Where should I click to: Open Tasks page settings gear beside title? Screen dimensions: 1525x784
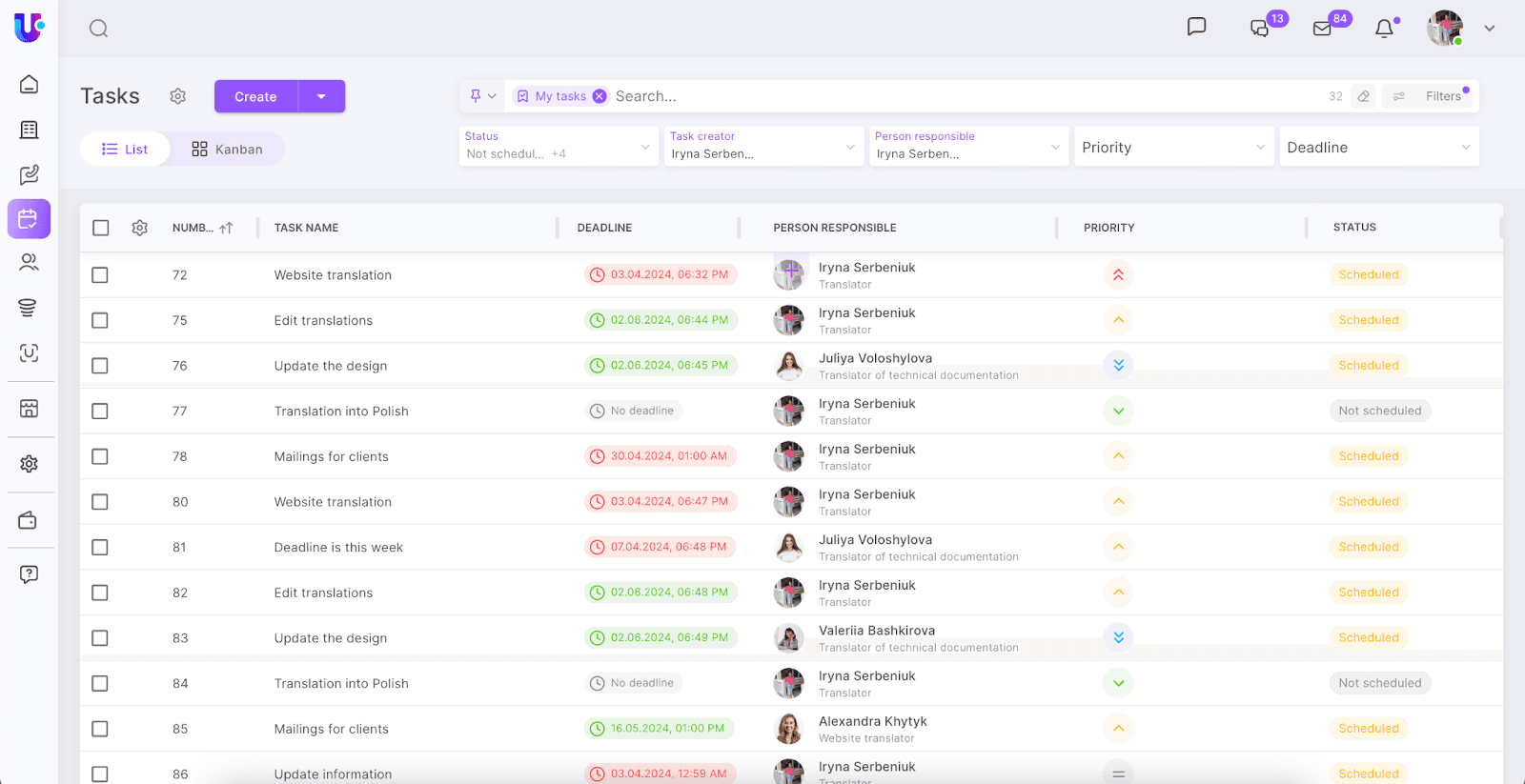click(178, 96)
